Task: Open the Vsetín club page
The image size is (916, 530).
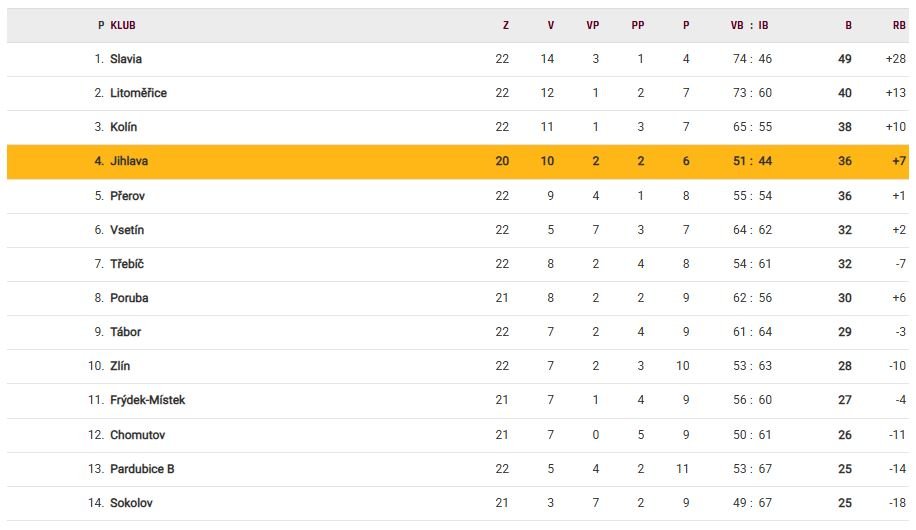Action: tap(127, 230)
